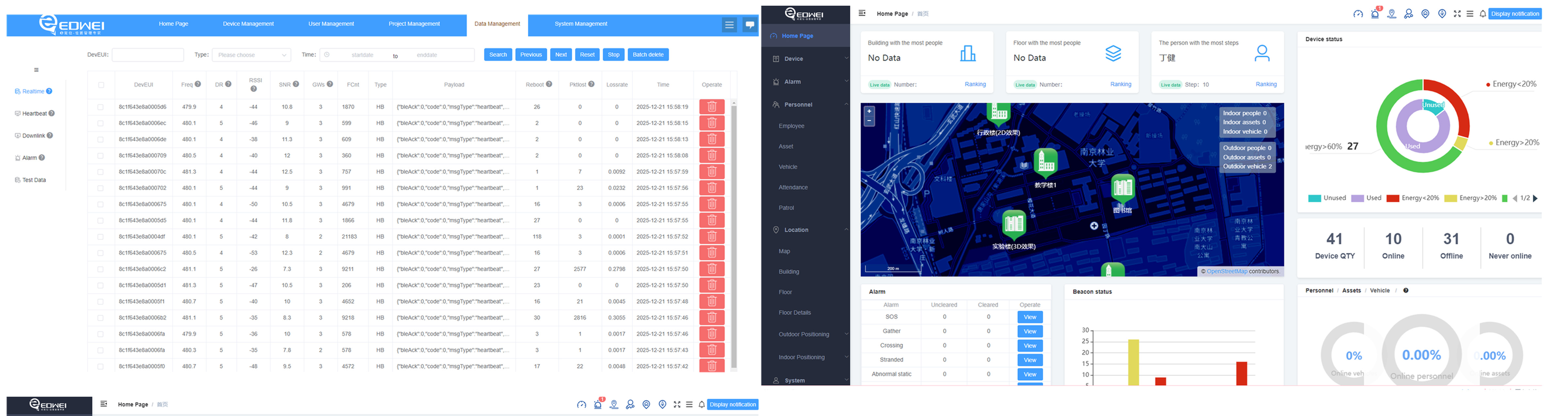Screen dimensions: 1568x416
Task: Open the chat message icon in blue header
Action: pyautogui.click(x=750, y=25)
